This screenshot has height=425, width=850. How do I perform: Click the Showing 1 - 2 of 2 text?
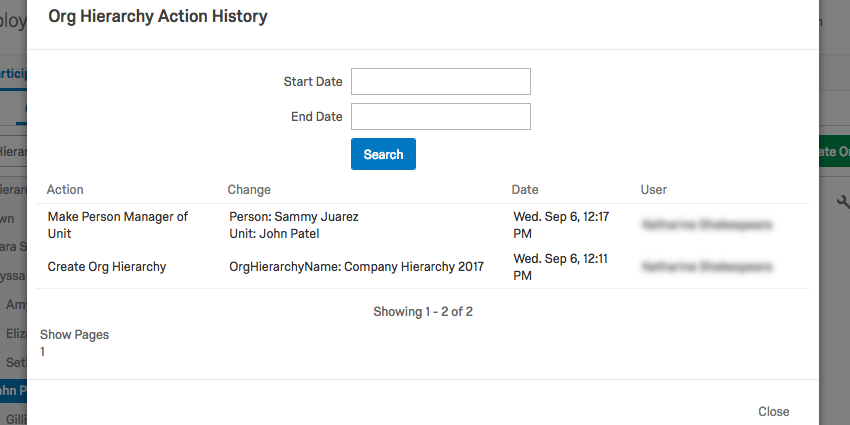point(423,312)
